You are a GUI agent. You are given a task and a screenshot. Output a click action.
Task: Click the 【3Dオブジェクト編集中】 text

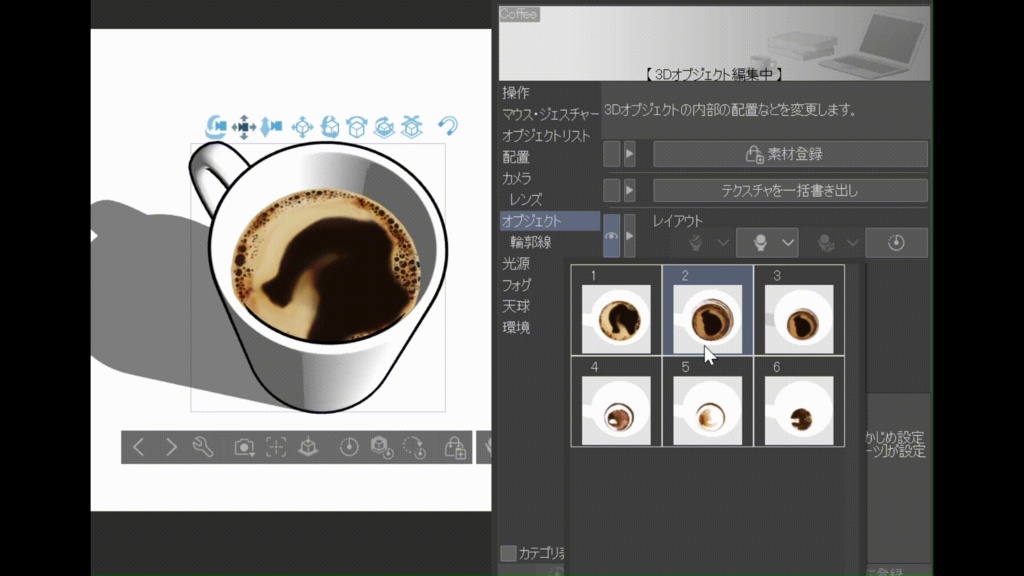714,74
